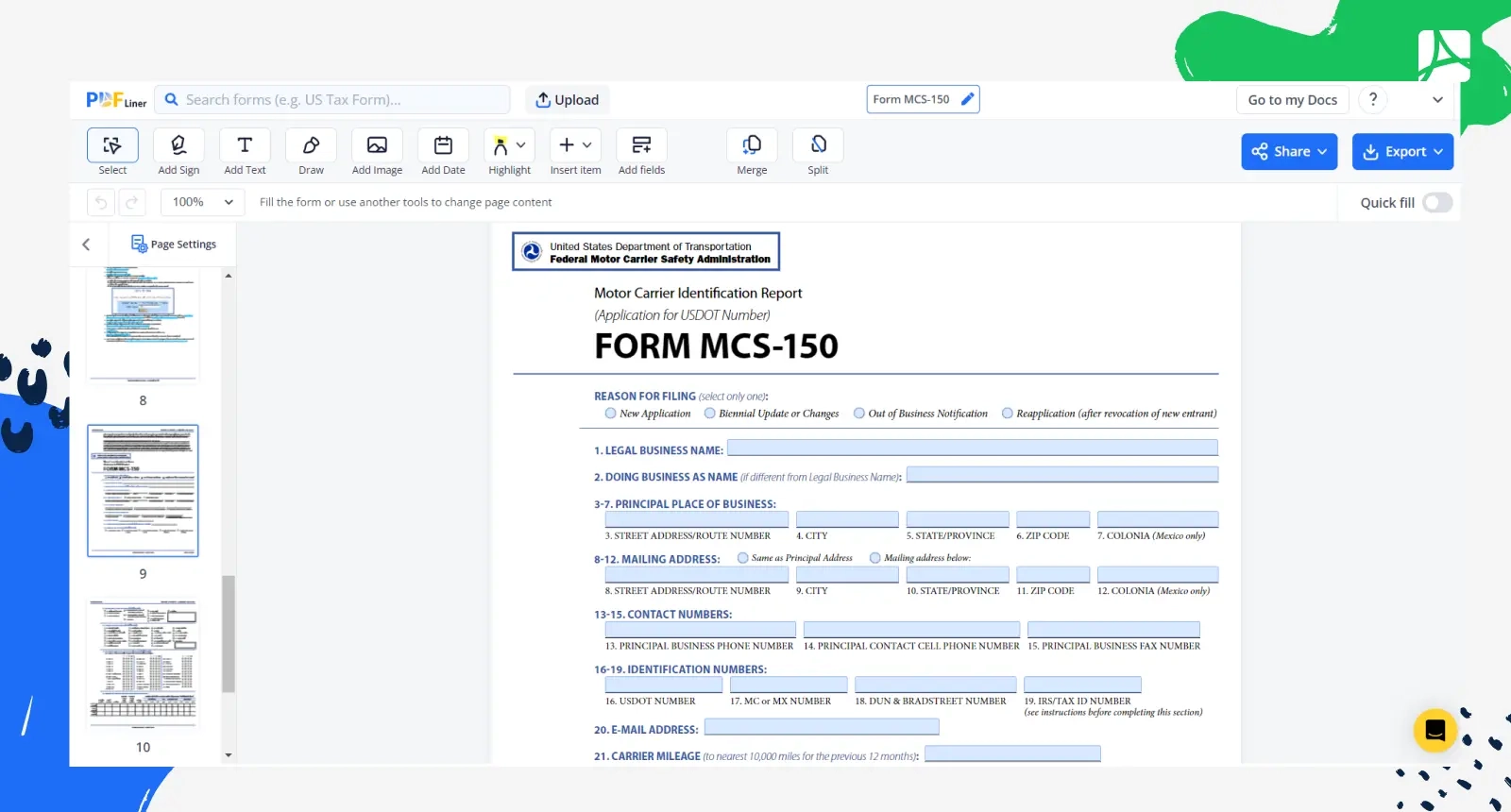Viewport: 1511px width, 812px height.
Task: Open the help question mark
Action: coord(1373,99)
